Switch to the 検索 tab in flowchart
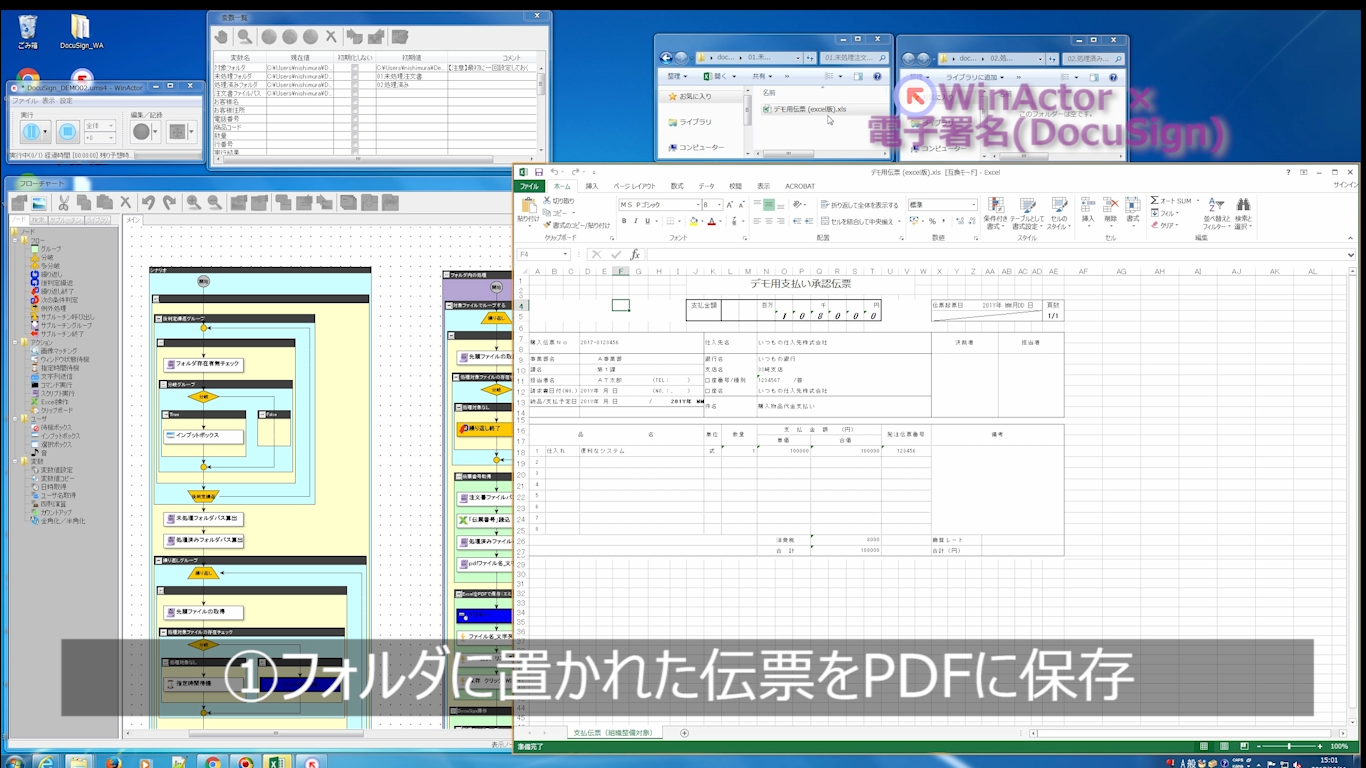This screenshot has width=1366, height=768. 37,220
